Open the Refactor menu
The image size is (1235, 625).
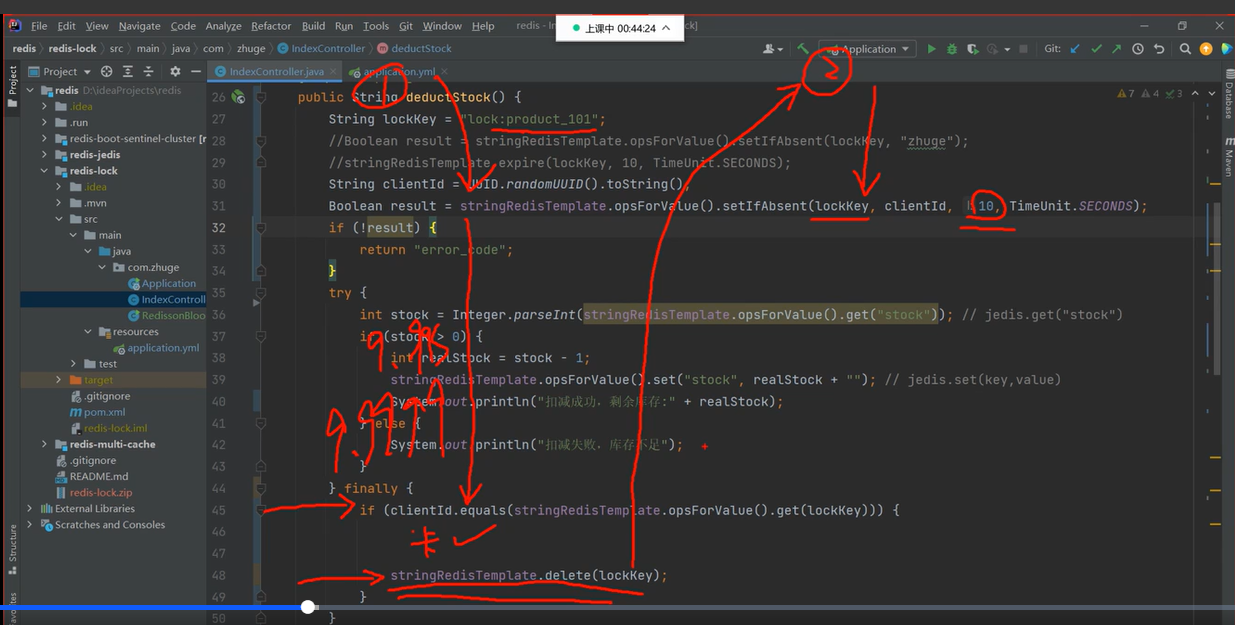click(x=271, y=26)
